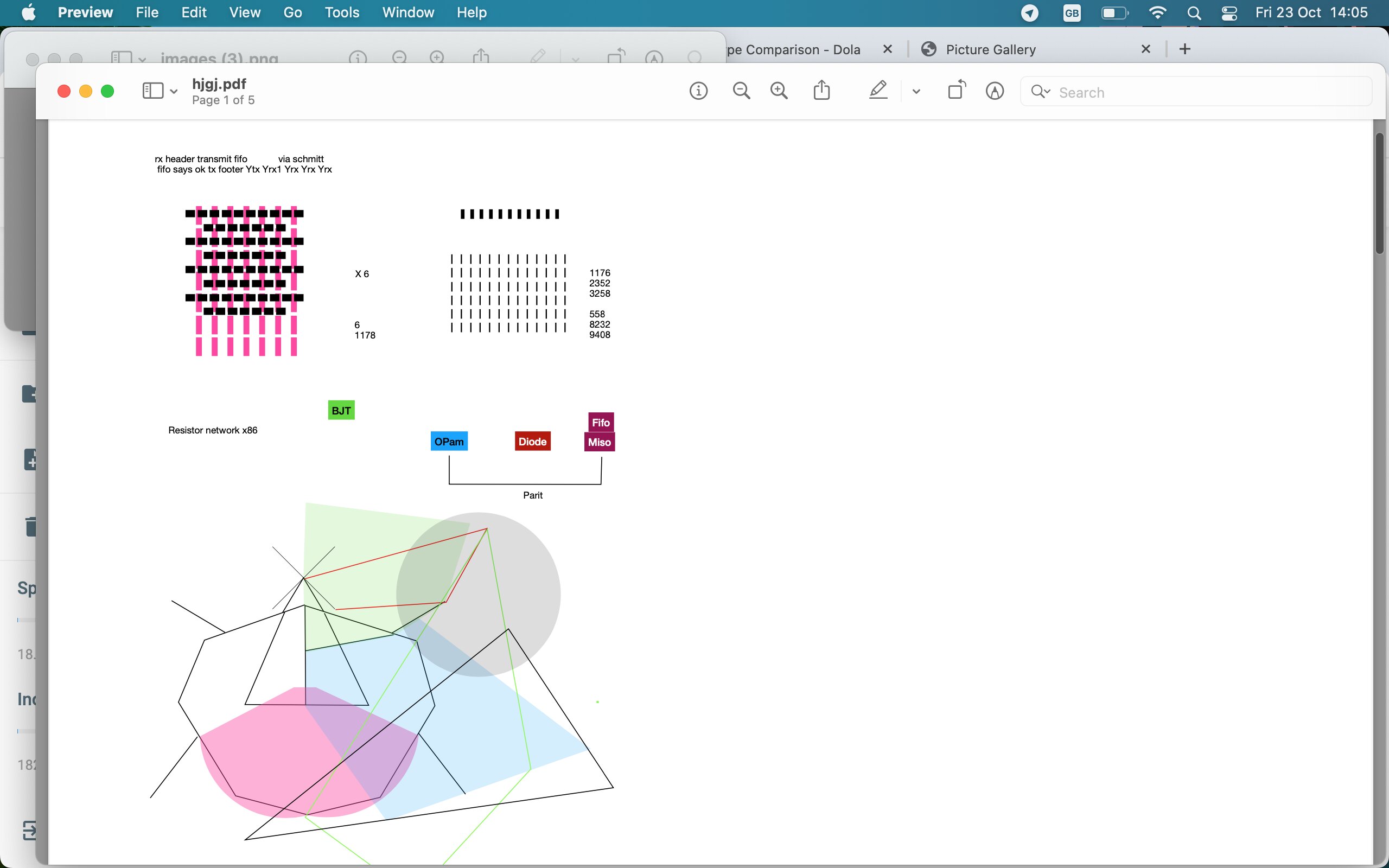Open the sidebar view options chevron
Viewport: 1389px width, 868px height.
[173, 91]
